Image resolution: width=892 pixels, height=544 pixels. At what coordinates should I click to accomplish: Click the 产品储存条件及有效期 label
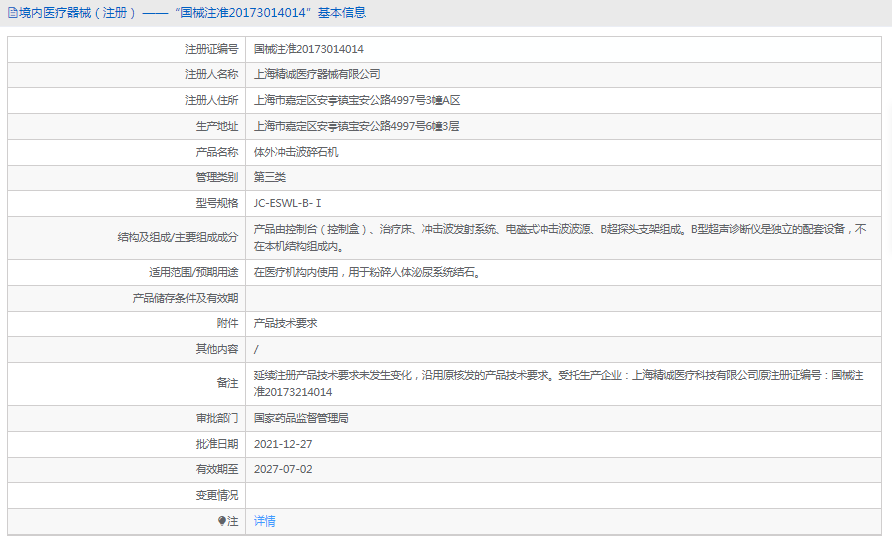pyautogui.click(x=185, y=298)
